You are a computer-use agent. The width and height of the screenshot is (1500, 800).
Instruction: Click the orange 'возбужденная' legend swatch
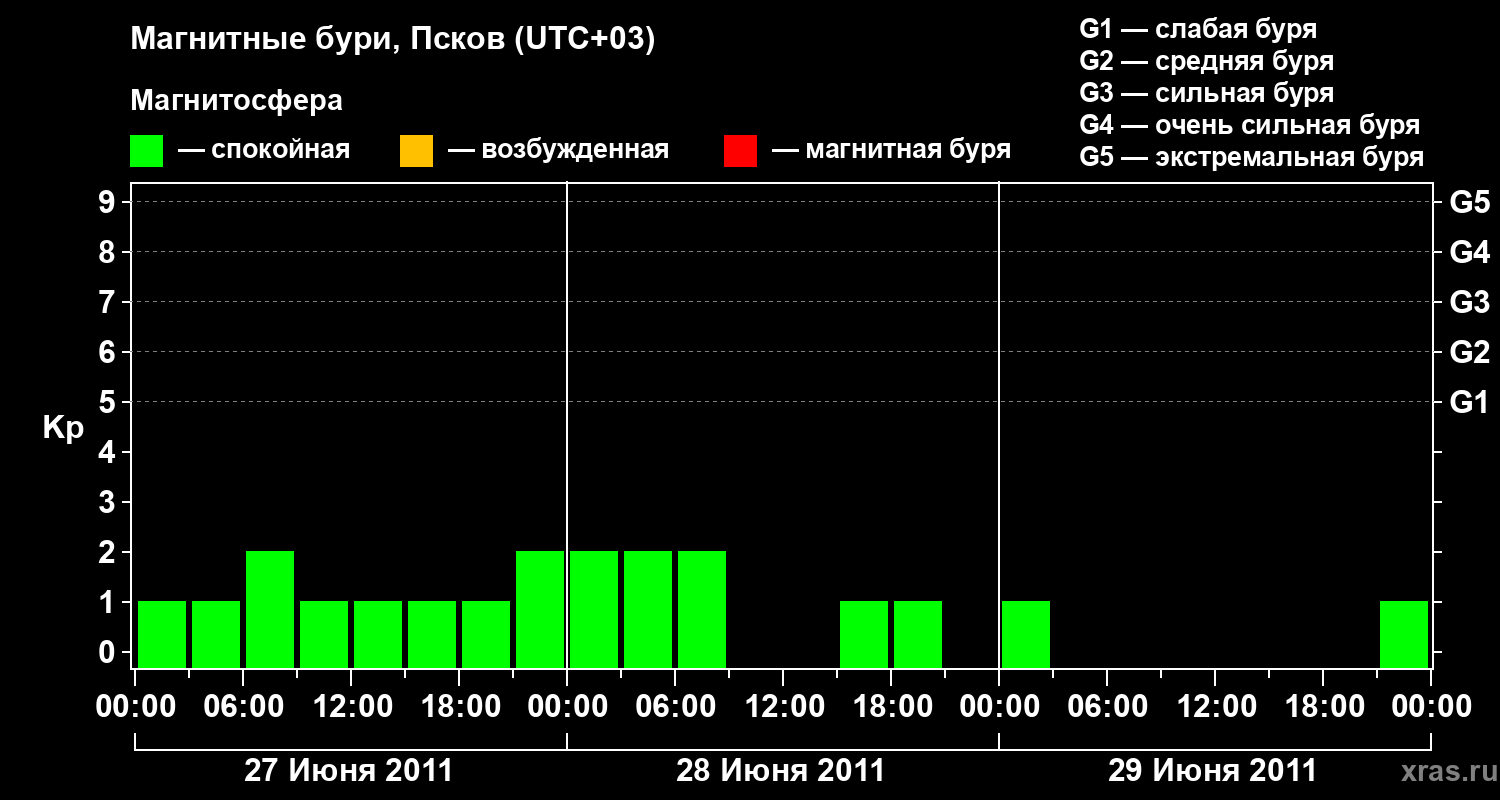(x=416, y=151)
